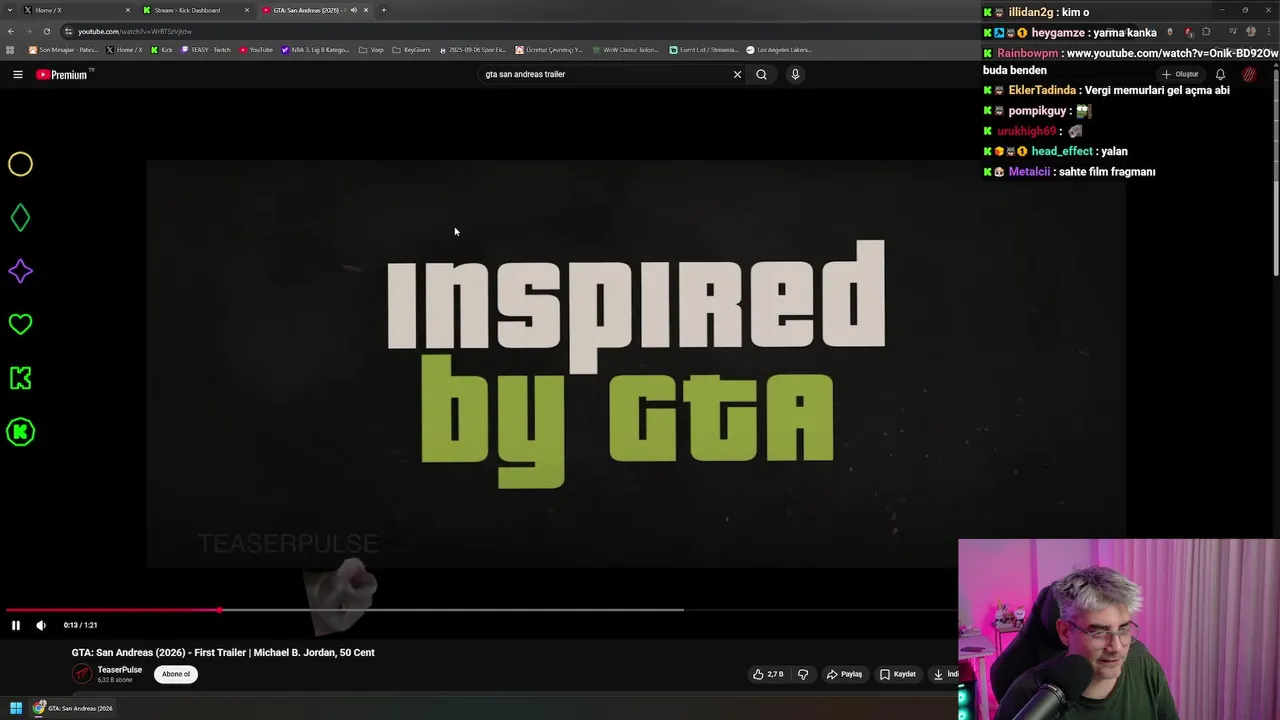
Task: Seek along the red video progress bar
Action: click(x=112, y=609)
